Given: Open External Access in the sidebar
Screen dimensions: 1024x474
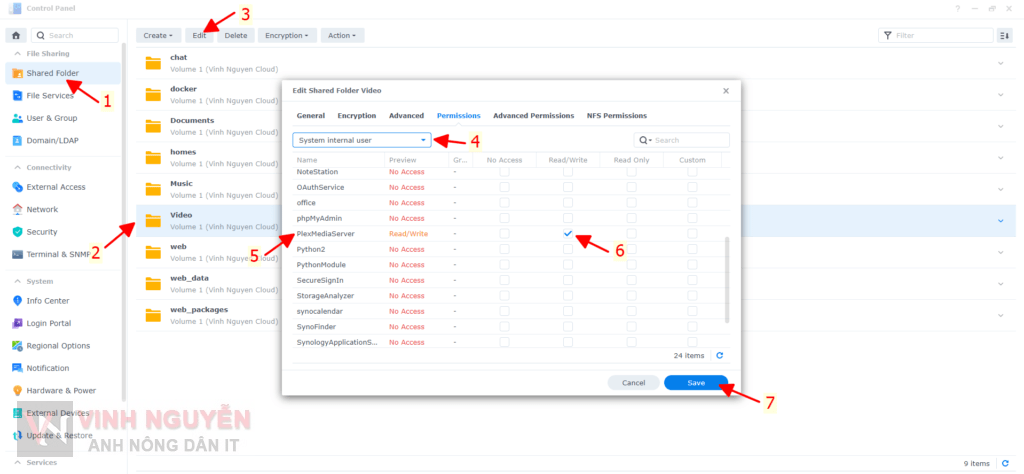Looking at the screenshot, I should click(x=55, y=187).
